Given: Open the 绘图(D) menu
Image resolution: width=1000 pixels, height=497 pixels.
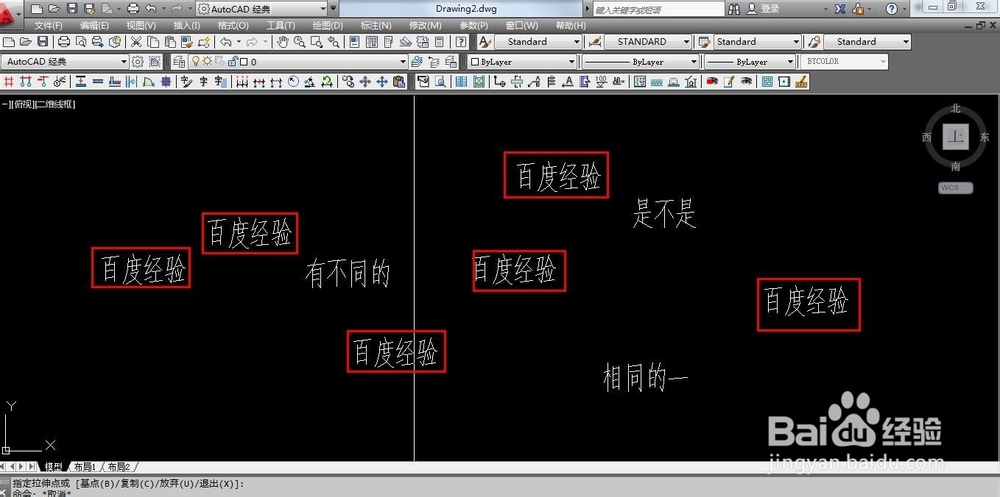Looking at the screenshot, I should click(x=328, y=26).
